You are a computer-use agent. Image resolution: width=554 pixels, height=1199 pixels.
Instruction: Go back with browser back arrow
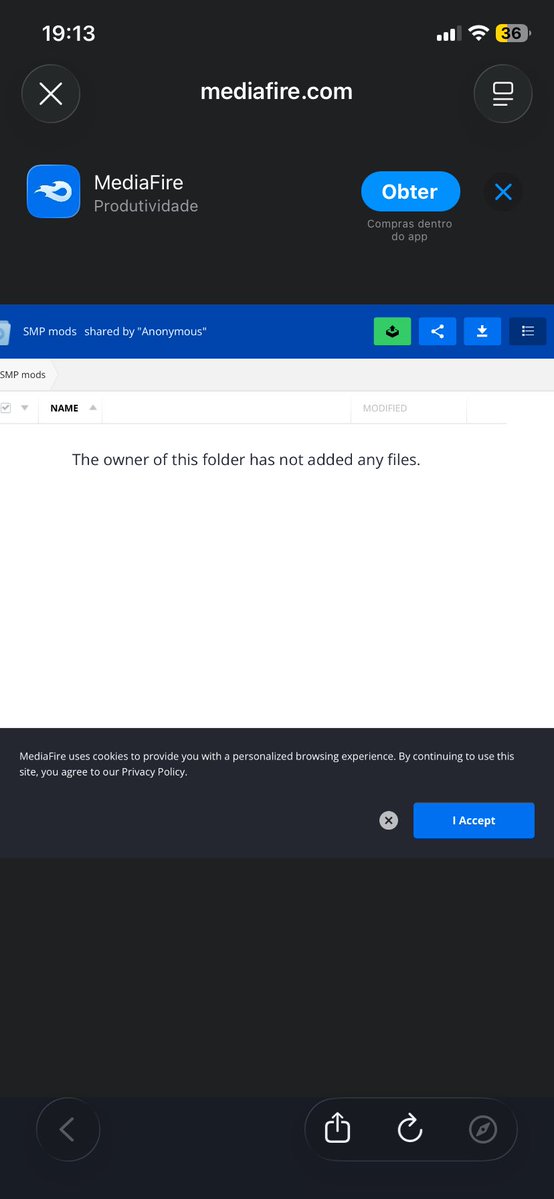[x=67, y=1129]
